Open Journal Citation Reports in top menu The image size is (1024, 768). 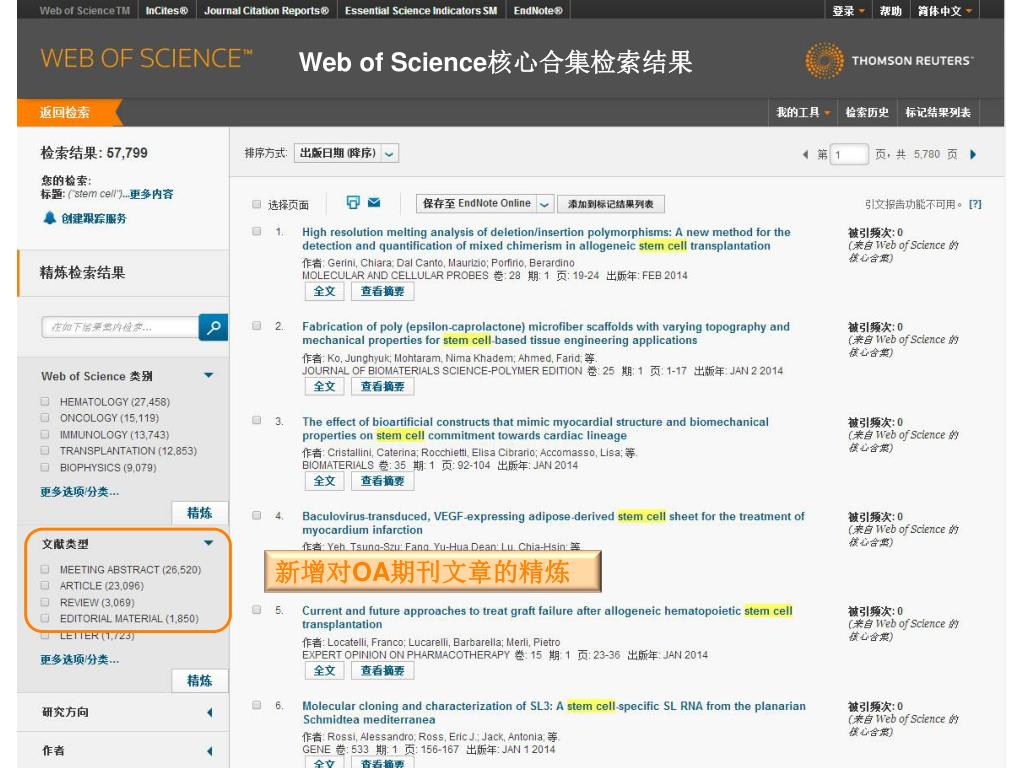[x=266, y=11]
